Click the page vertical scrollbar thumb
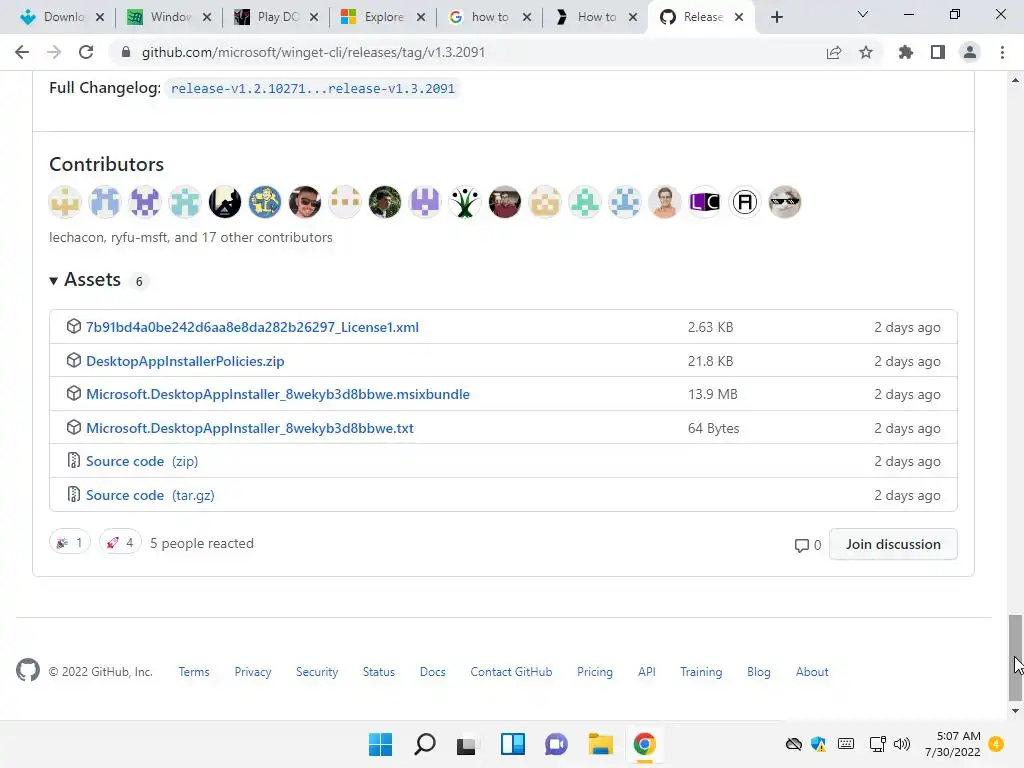Screen dimensions: 1024x768 point(1015,657)
